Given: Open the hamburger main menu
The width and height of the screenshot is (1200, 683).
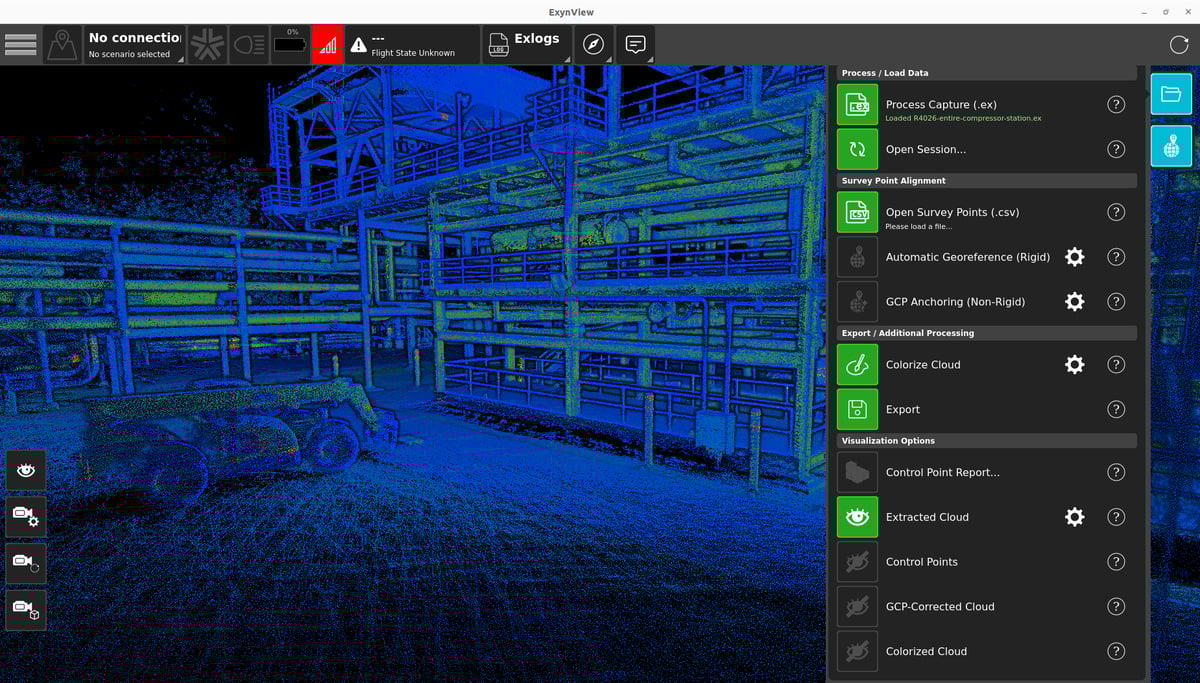Looking at the screenshot, I should [x=21, y=45].
